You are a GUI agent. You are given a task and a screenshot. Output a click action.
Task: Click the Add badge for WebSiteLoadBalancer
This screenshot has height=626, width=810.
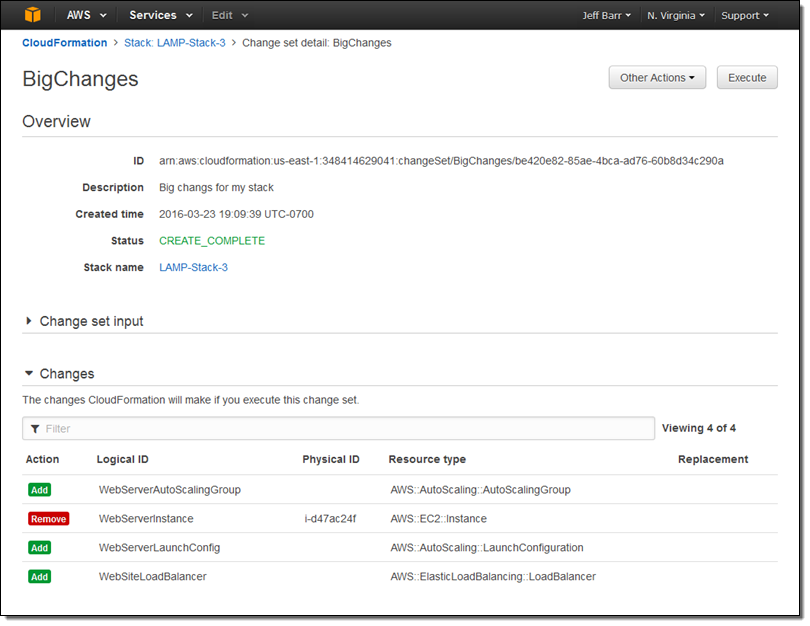[39, 577]
